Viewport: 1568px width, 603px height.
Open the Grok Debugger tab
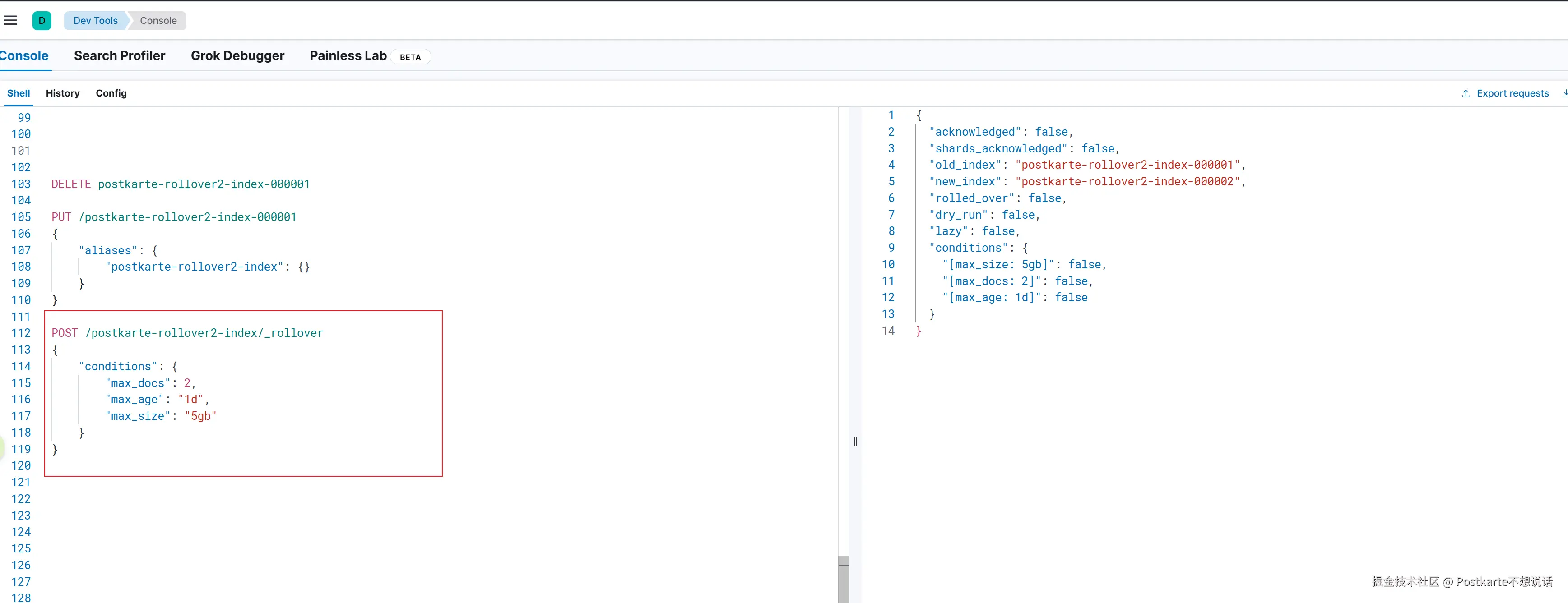237,55
